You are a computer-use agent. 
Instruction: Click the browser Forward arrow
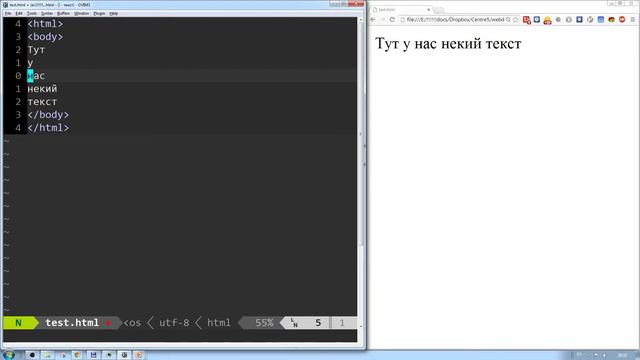[382, 20]
